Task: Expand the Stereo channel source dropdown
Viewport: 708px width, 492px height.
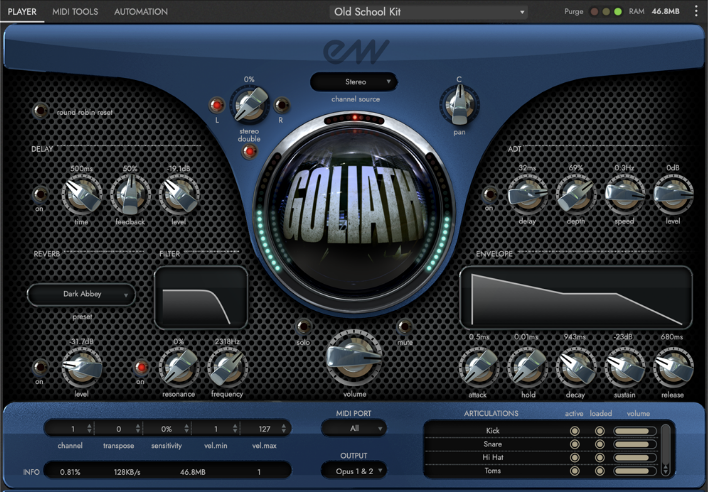Action: [353, 82]
